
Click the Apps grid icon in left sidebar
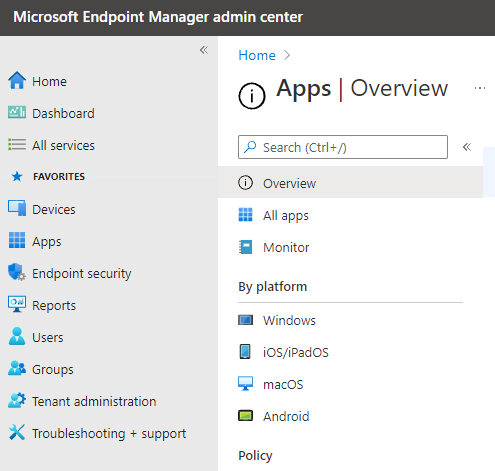pos(17,240)
